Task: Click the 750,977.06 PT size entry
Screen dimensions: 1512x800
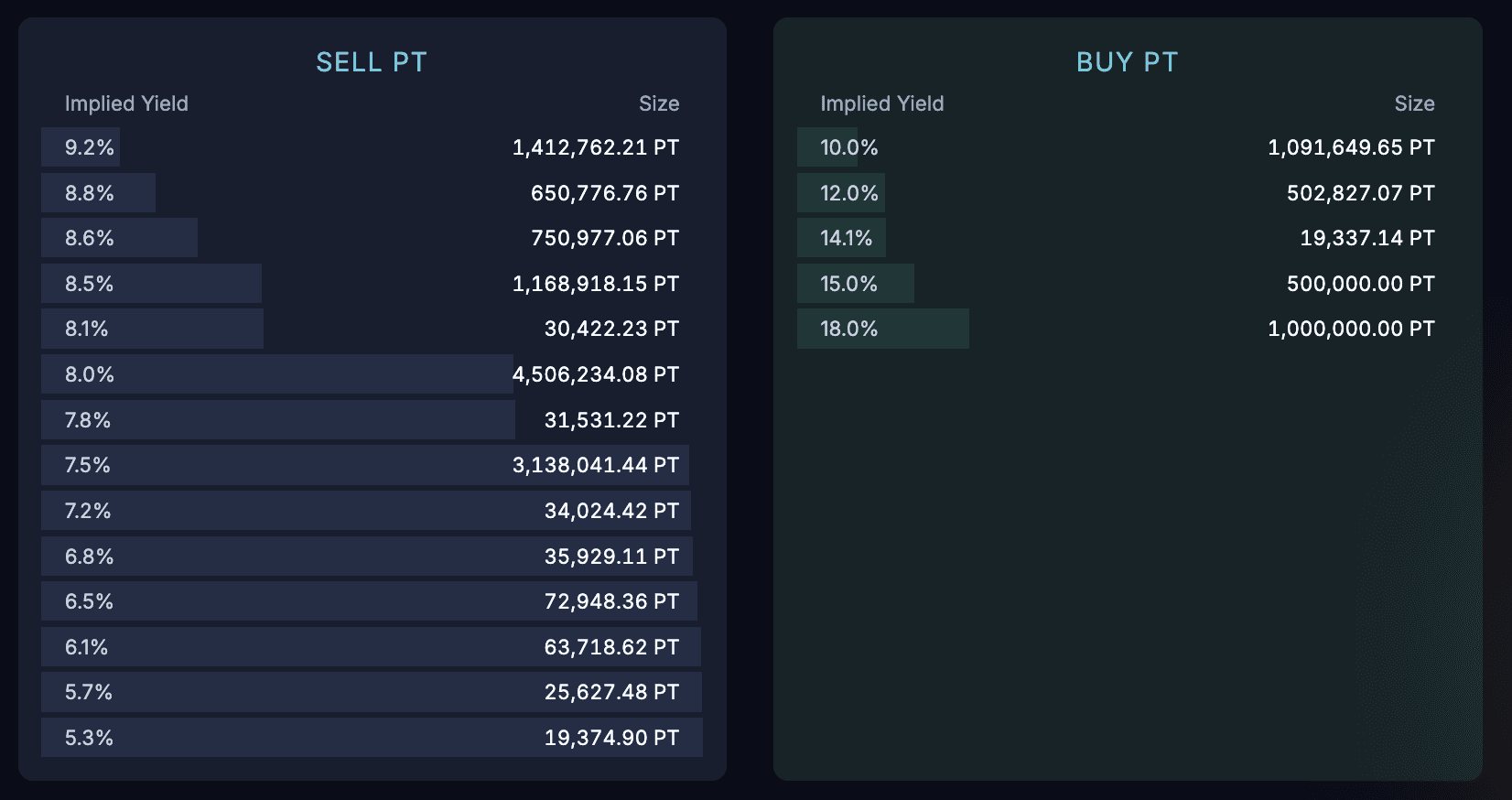Action: point(604,238)
